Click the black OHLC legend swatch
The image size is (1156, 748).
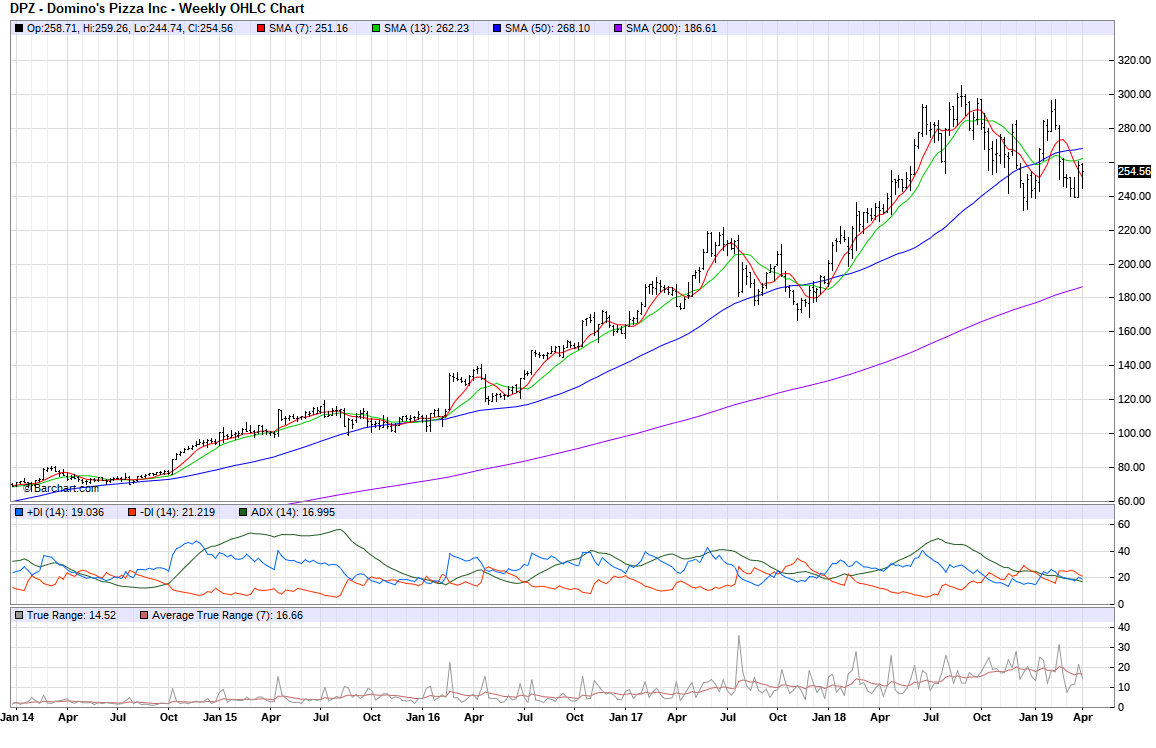point(19,28)
